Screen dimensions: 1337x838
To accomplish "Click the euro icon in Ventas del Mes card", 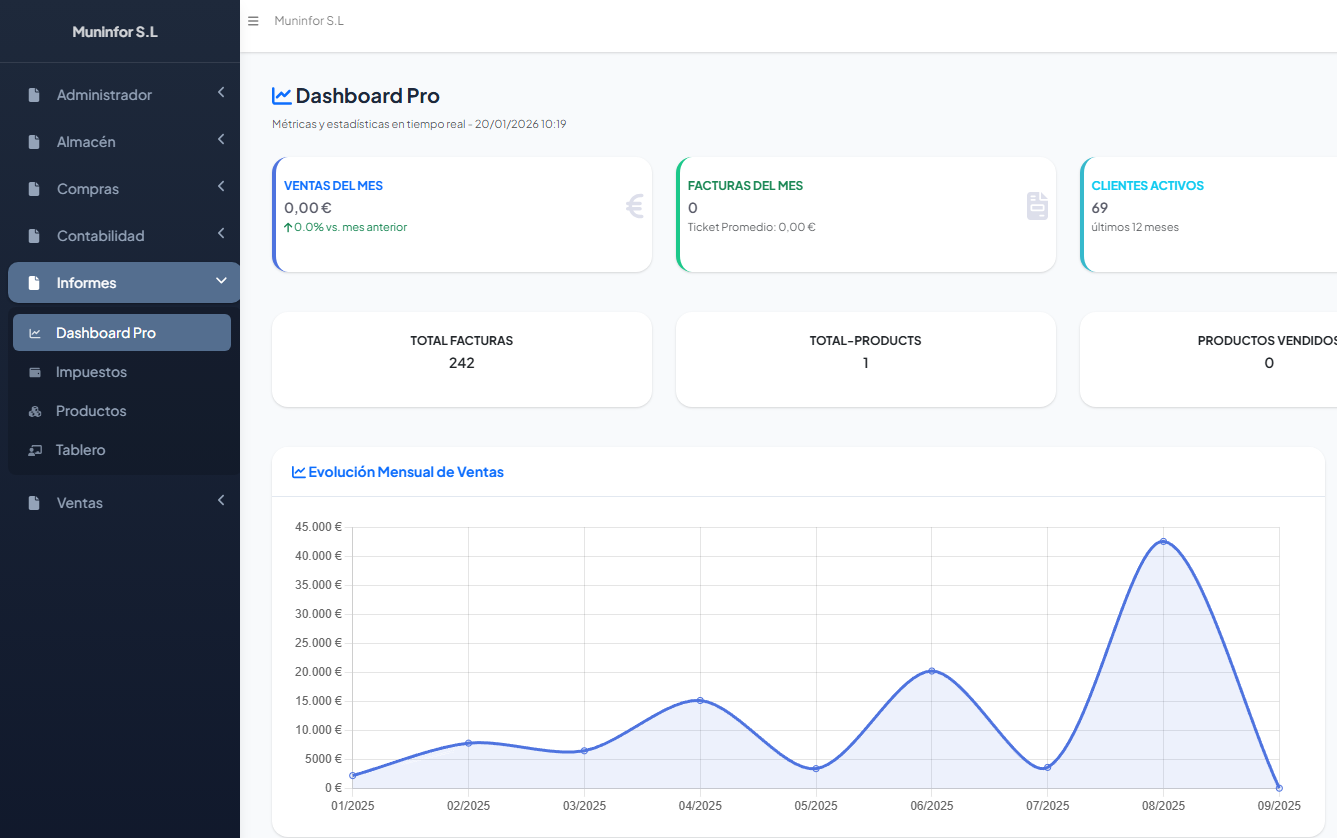I will [634, 207].
